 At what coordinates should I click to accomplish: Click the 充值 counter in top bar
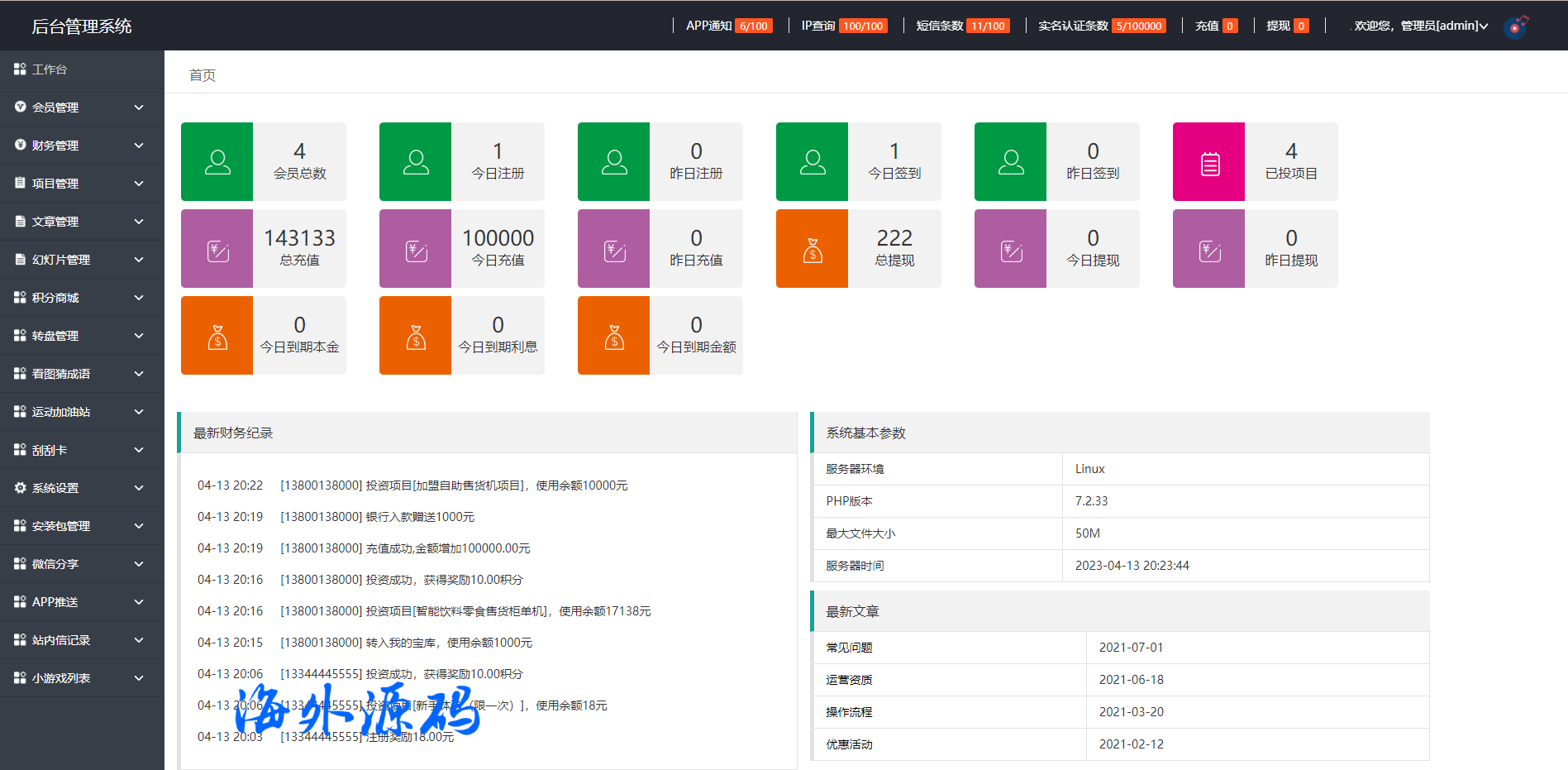click(x=1216, y=26)
